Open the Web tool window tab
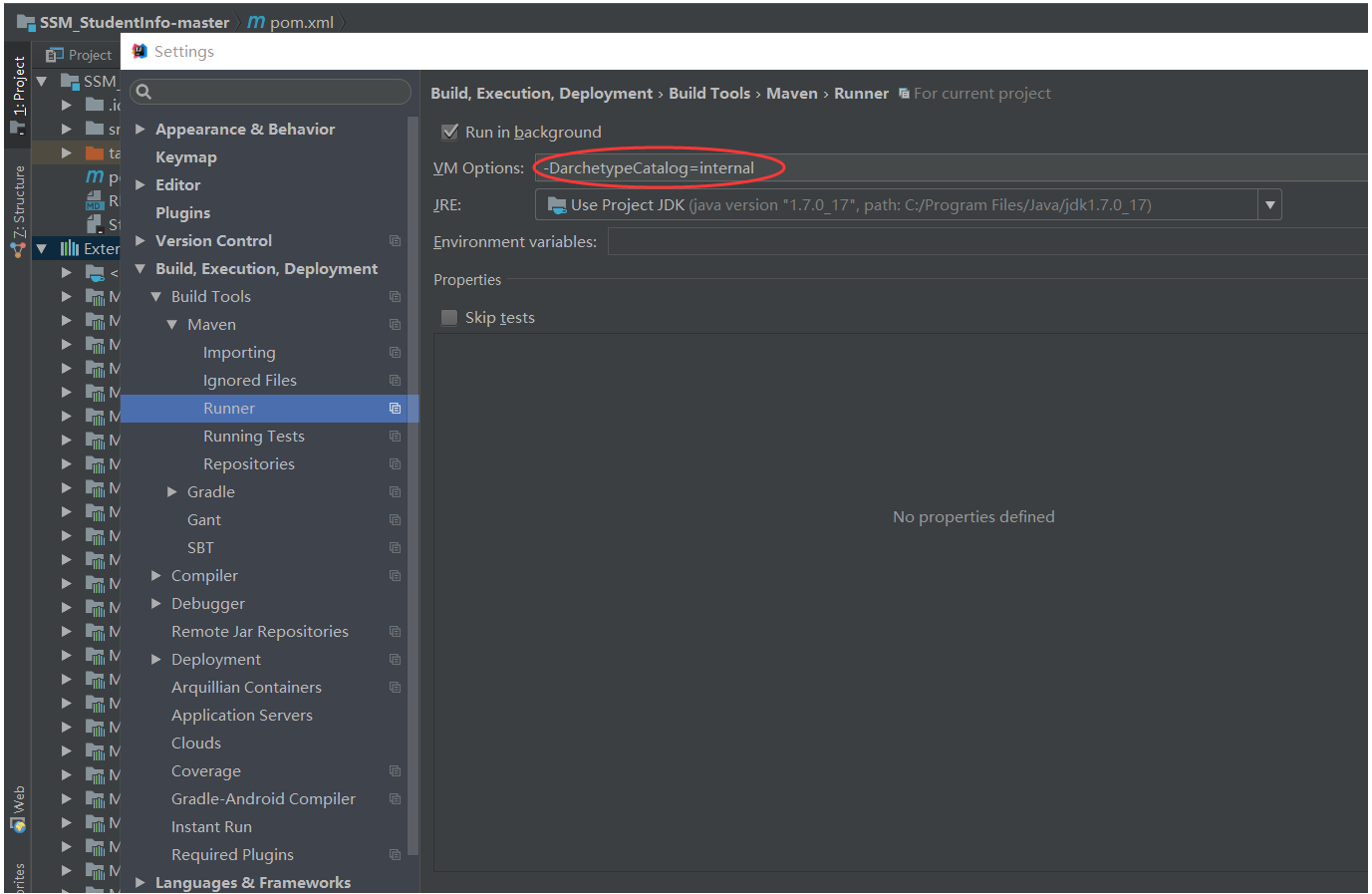Image resolution: width=1372 pixels, height=894 pixels. click(18, 808)
